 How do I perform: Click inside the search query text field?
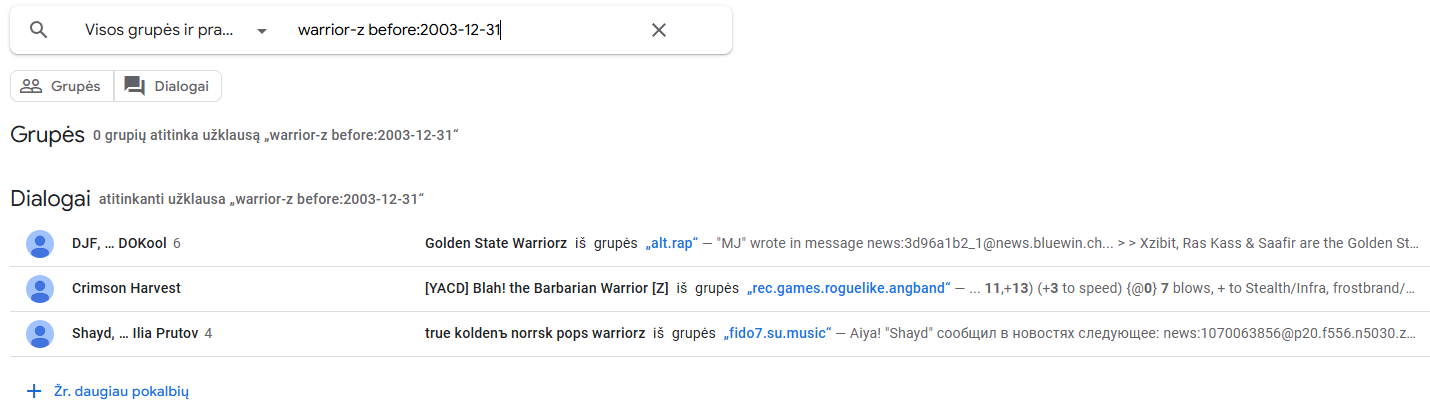(x=460, y=30)
